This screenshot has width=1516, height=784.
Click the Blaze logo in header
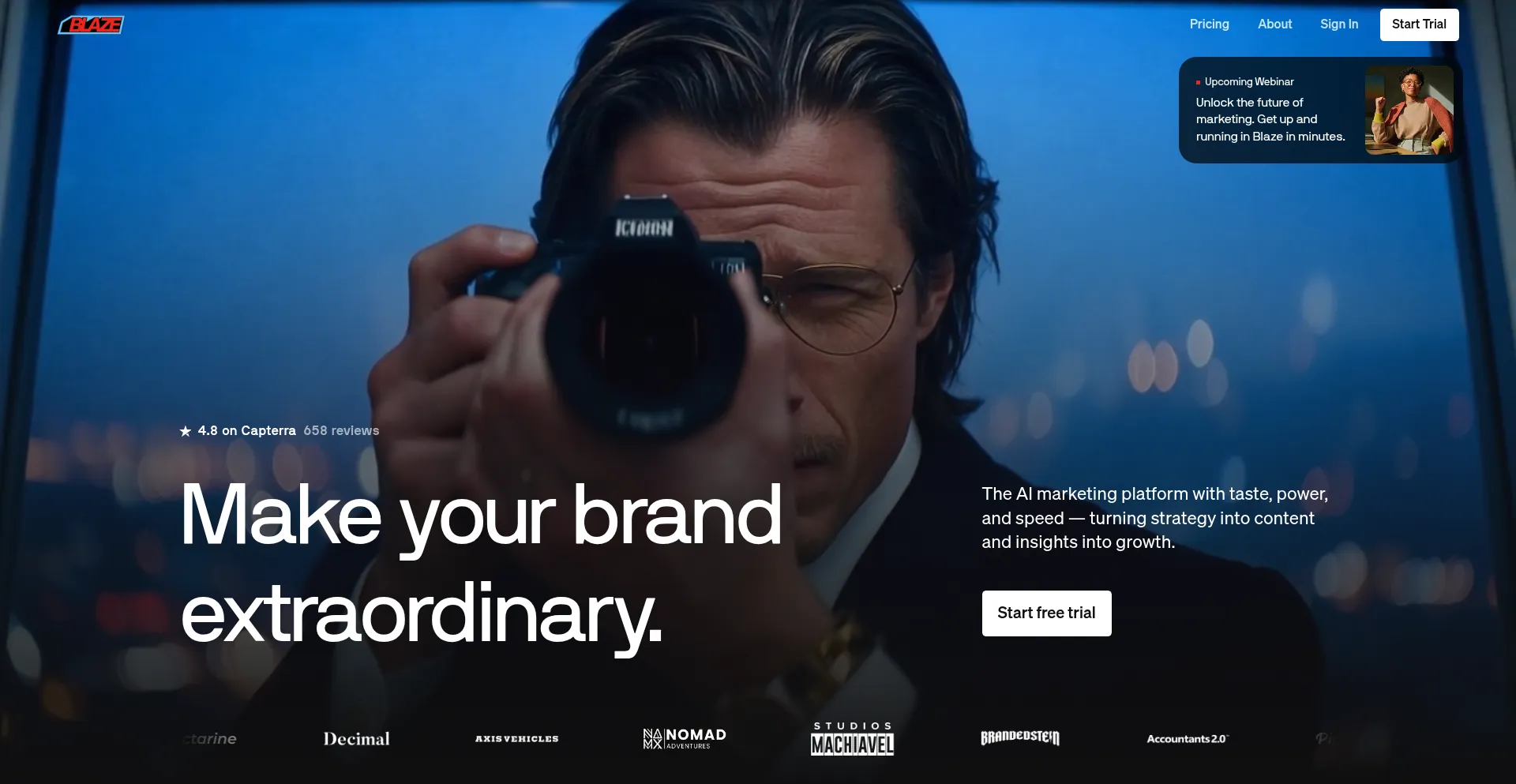[91, 25]
